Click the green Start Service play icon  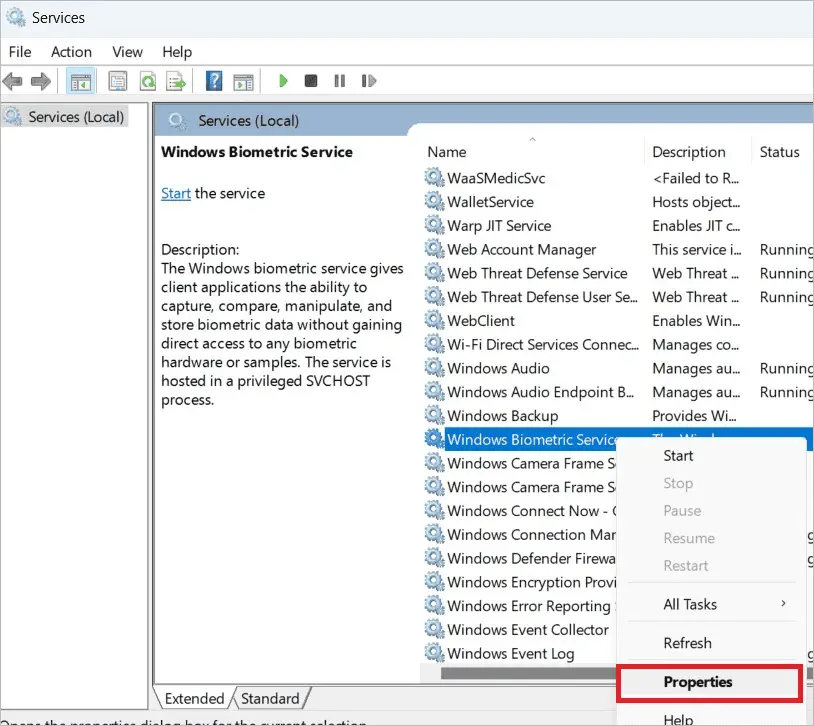[x=283, y=80]
